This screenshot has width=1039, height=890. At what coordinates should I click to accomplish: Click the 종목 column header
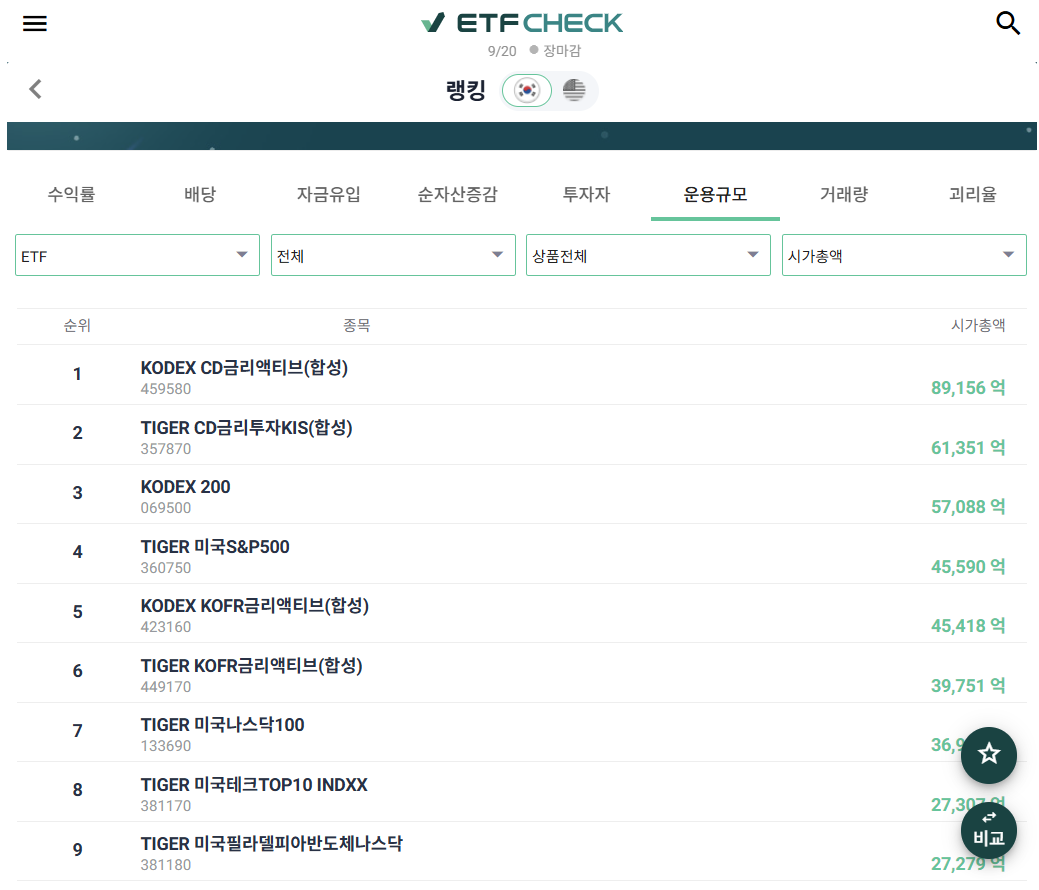pos(356,325)
